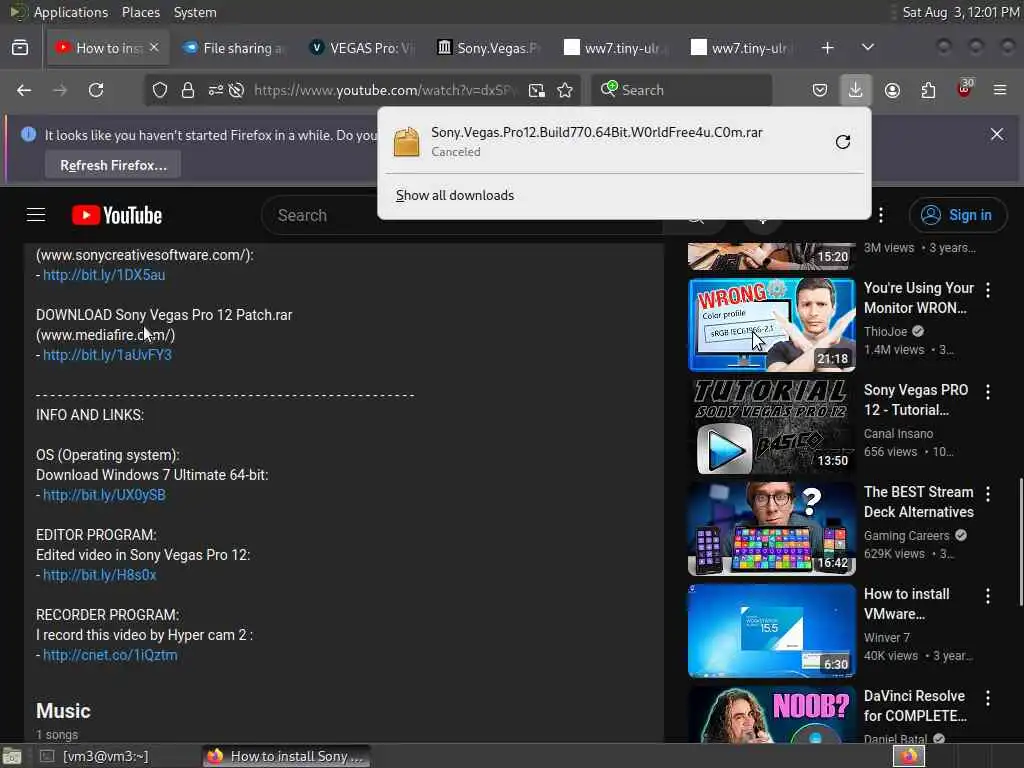The height and width of the screenshot is (768, 1024).
Task: Open the [vm3@vm3:~] terminal in taskbar
Action: pyautogui.click(x=104, y=756)
